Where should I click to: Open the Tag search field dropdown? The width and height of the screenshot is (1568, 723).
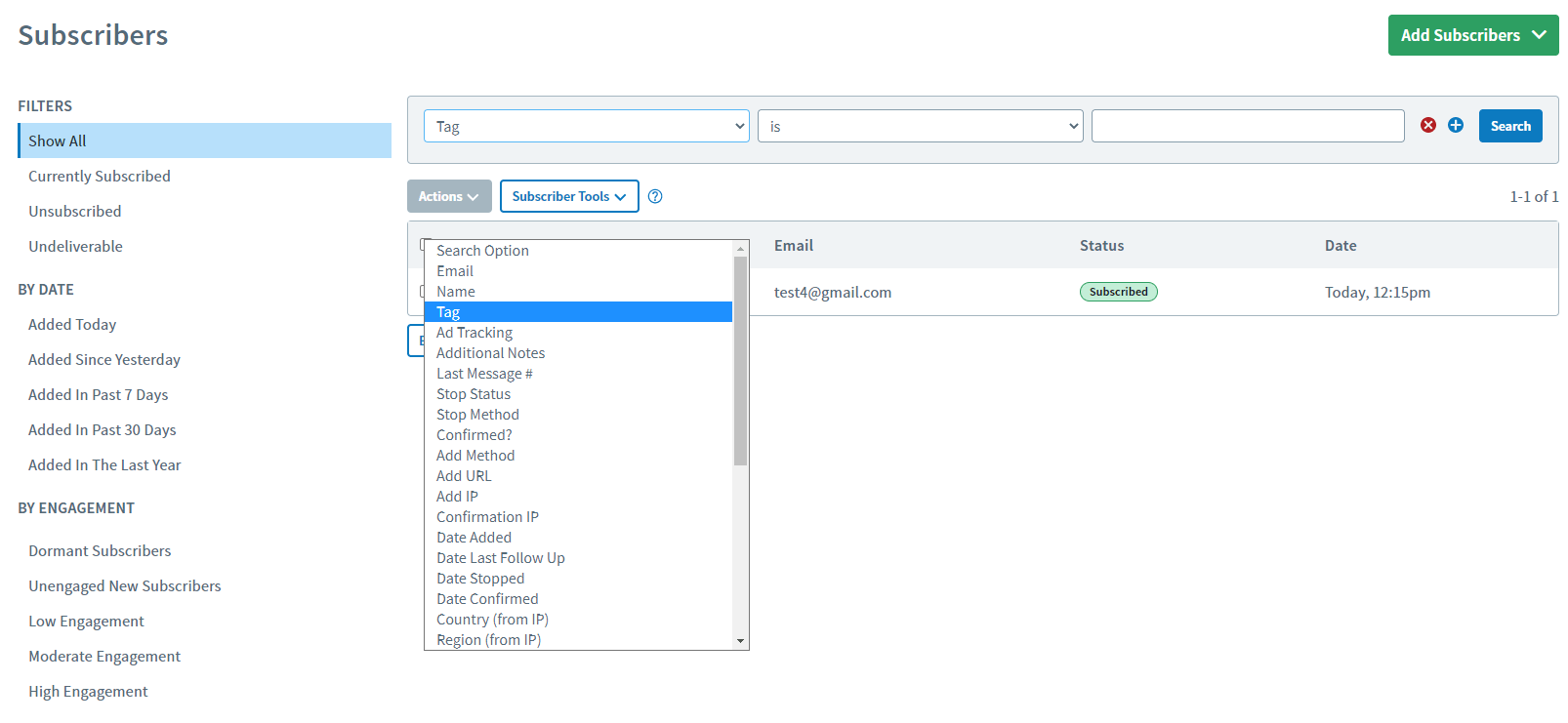[587, 126]
